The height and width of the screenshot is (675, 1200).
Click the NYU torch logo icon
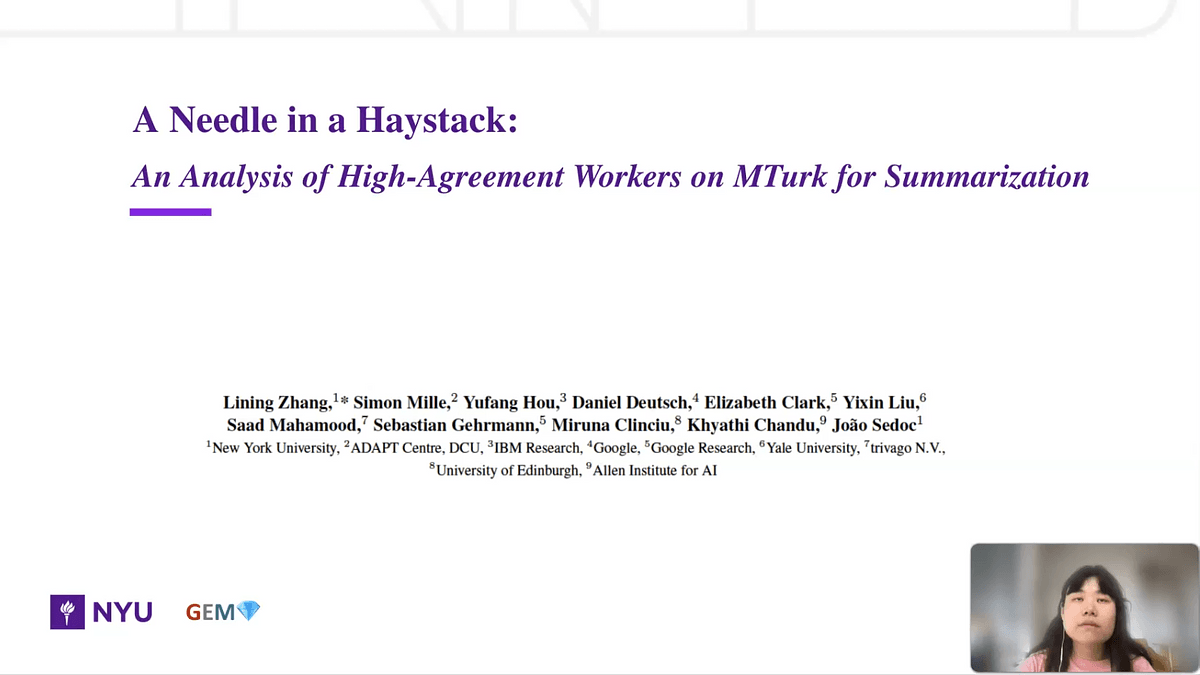coord(68,611)
